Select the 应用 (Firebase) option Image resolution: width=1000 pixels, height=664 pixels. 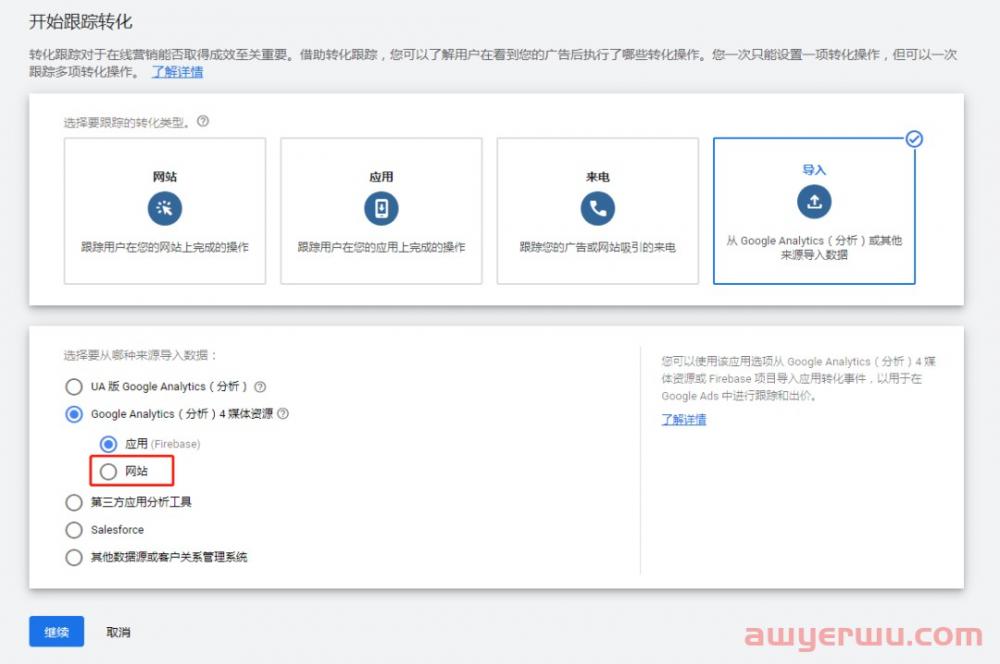108,443
